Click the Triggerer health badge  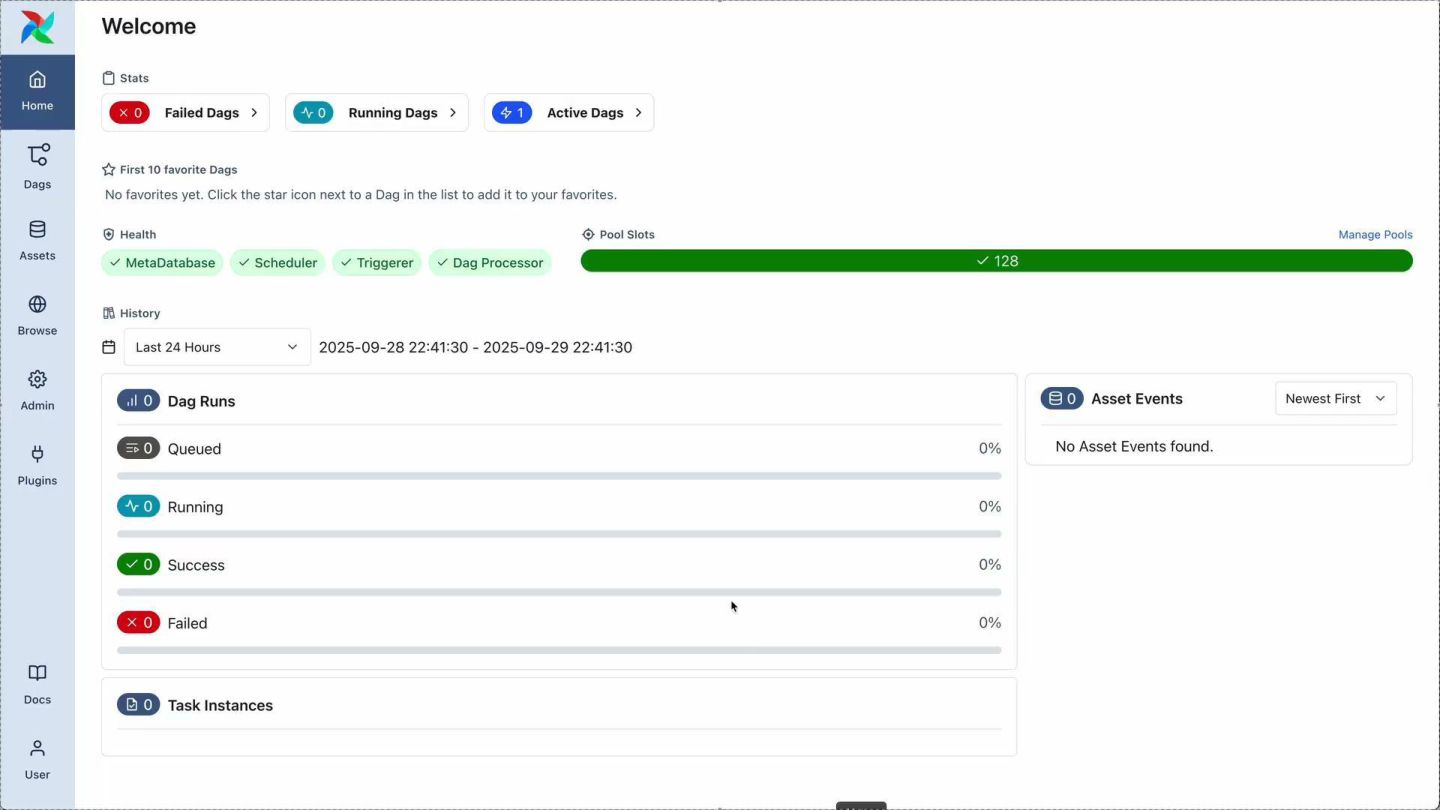click(x=377, y=263)
